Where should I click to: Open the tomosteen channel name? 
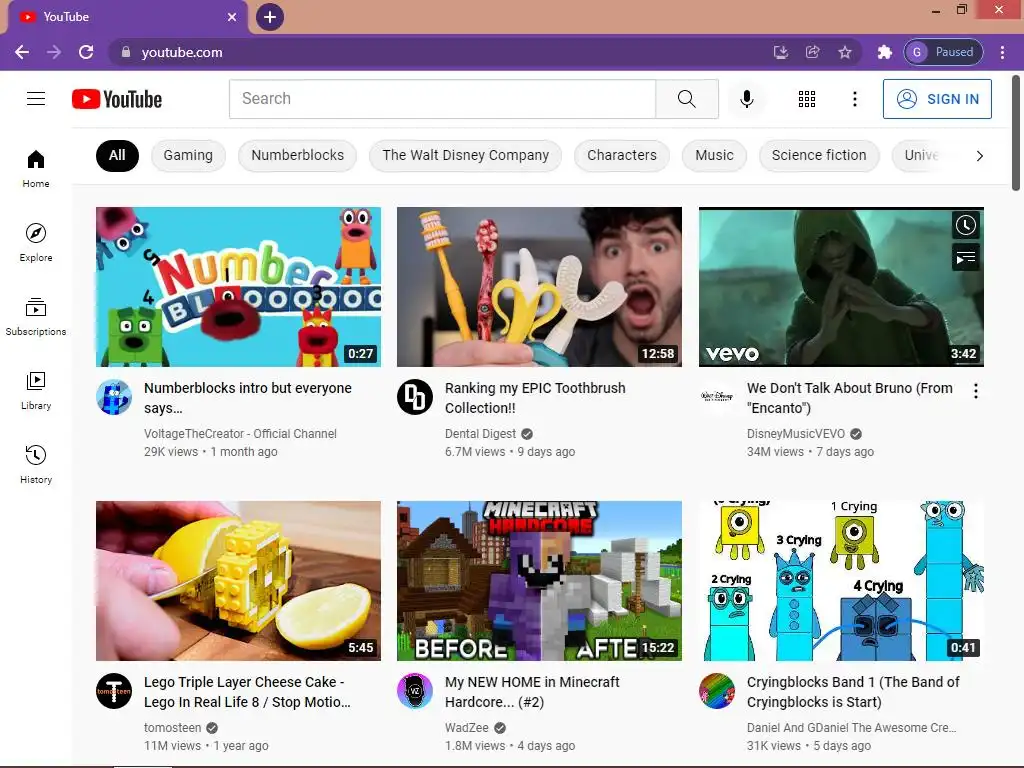[172, 728]
